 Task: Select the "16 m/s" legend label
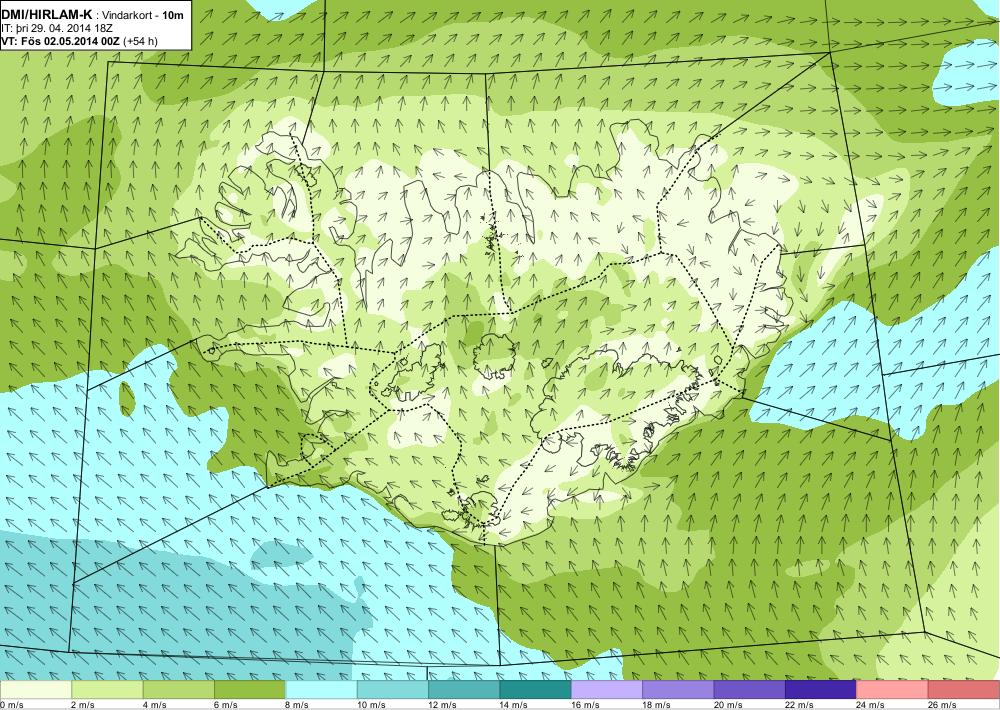585,704
